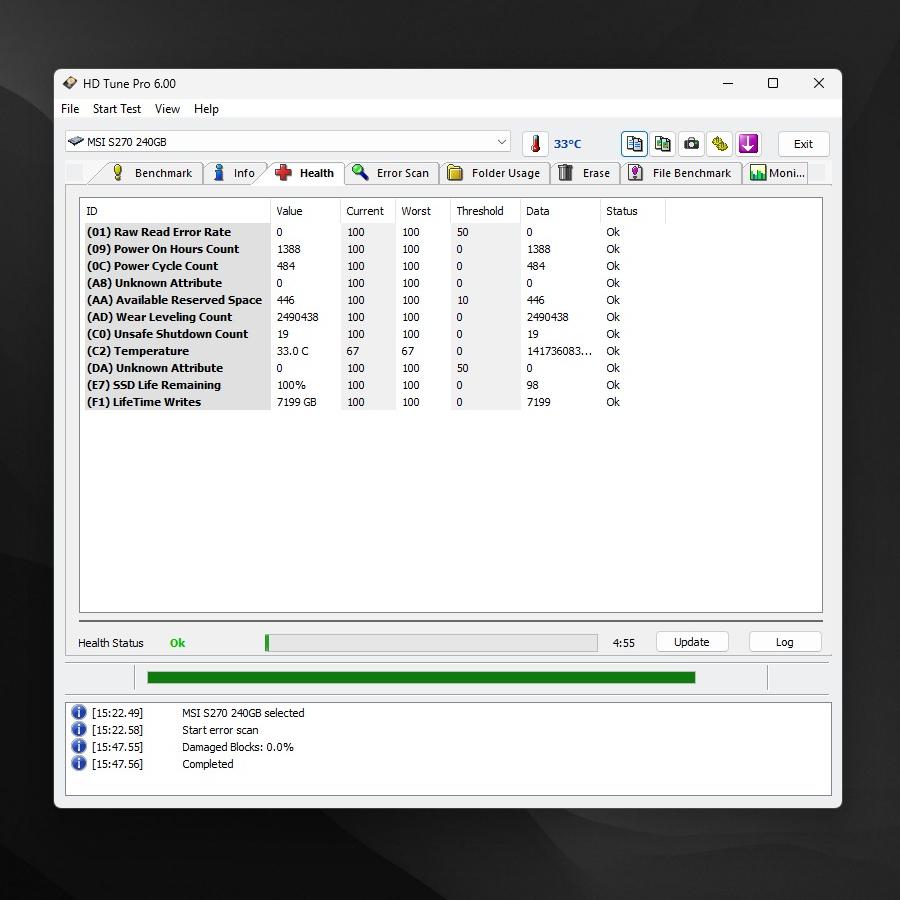Screen dimensions: 900x900
Task: Select the Erase tab
Action: coord(585,173)
